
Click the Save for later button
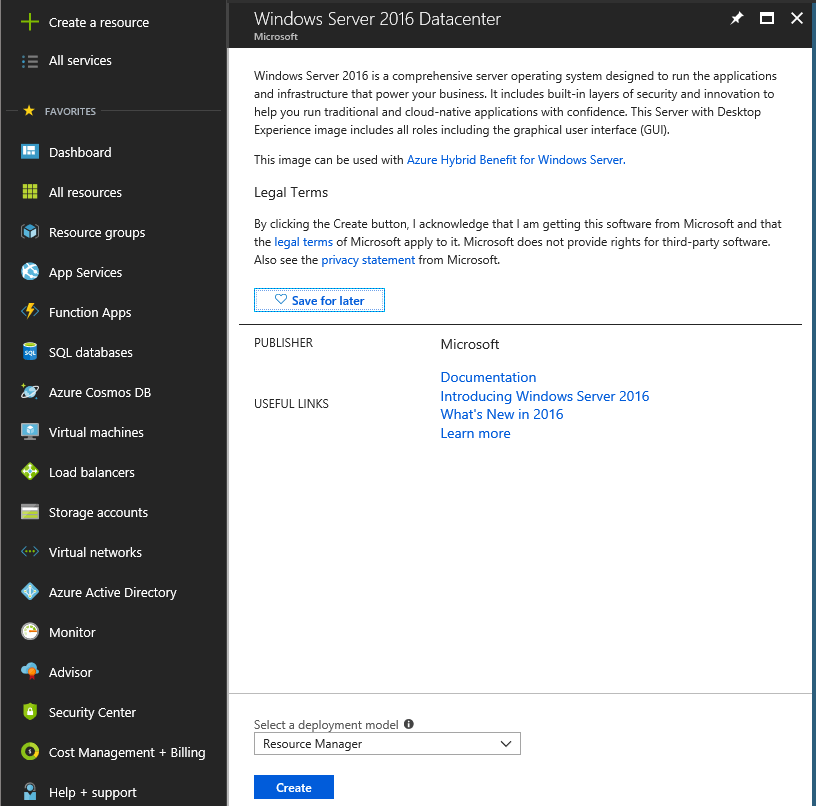coord(319,300)
